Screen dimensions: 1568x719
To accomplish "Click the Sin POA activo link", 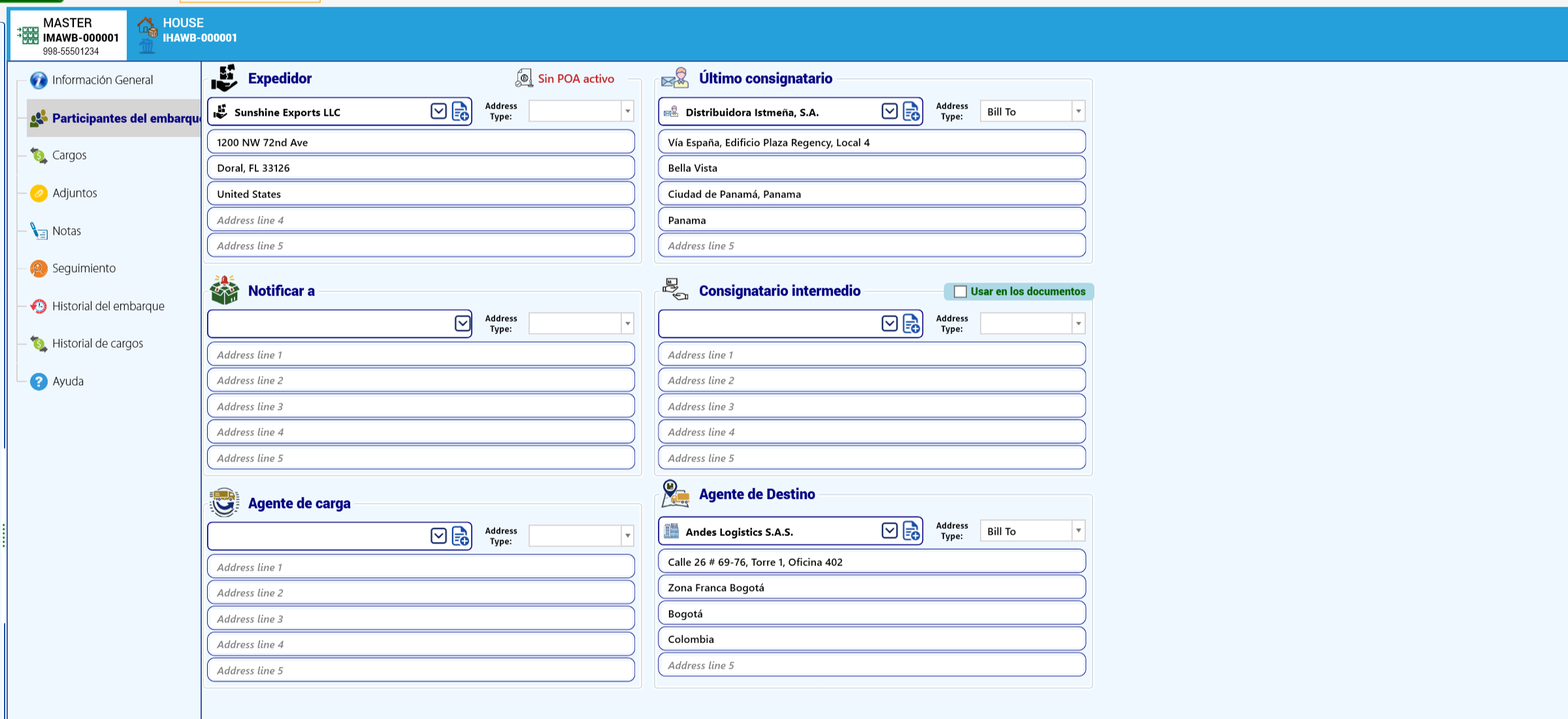I will click(x=576, y=79).
